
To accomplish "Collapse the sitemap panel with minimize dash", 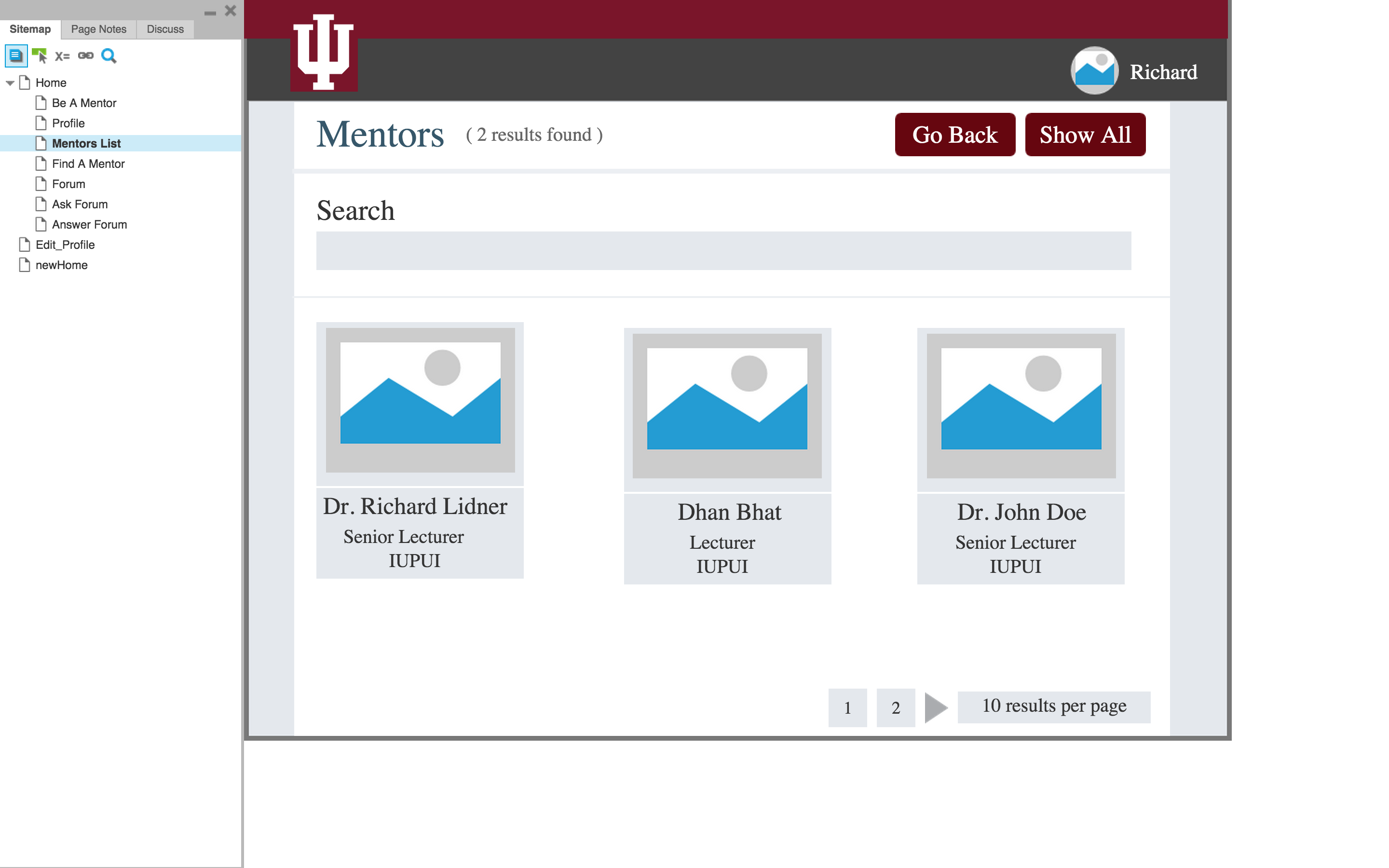I will pyautogui.click(x=210, y=12).
